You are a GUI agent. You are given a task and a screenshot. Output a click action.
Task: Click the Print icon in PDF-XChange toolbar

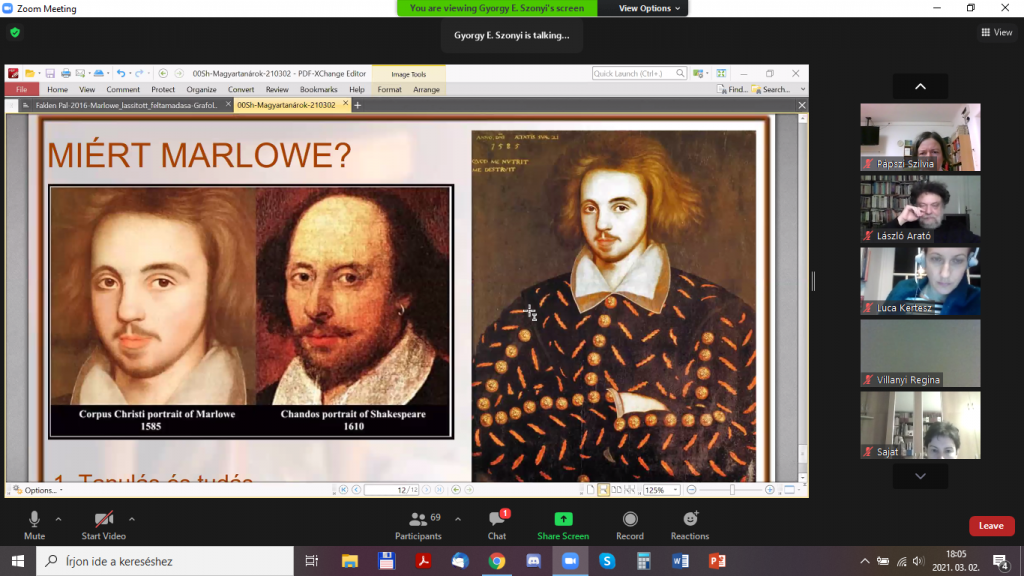coord(65,74)
